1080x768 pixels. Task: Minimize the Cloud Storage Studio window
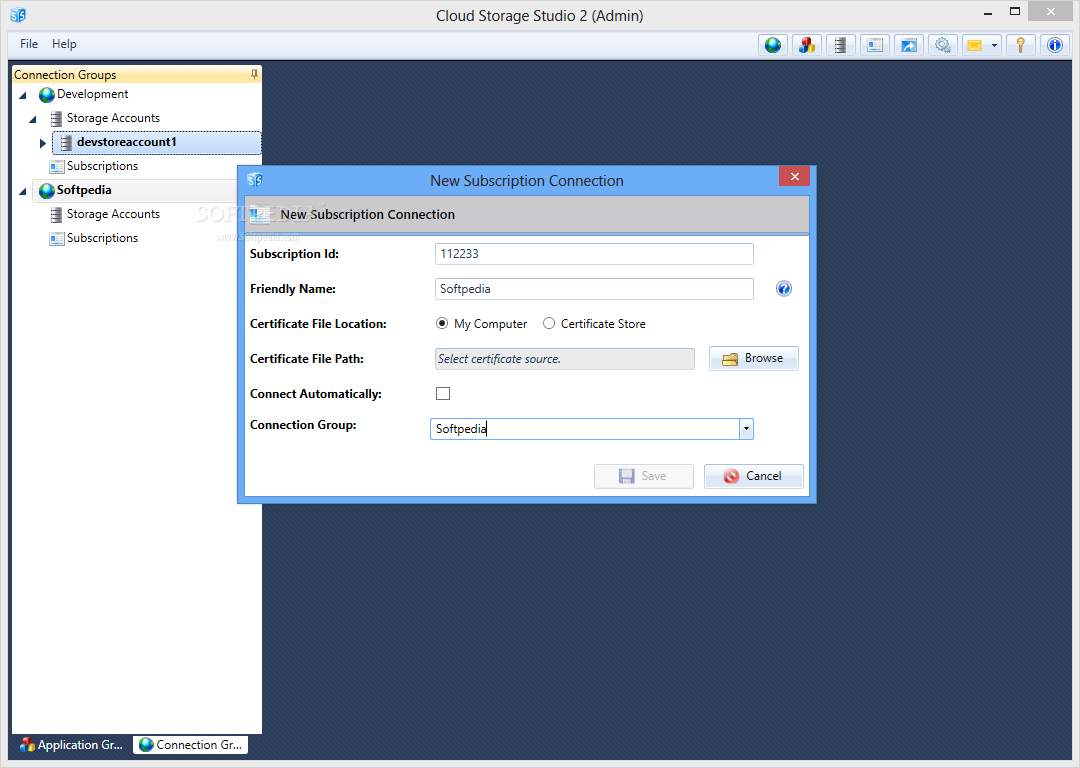pyautogui.click(x=988, y=12)
